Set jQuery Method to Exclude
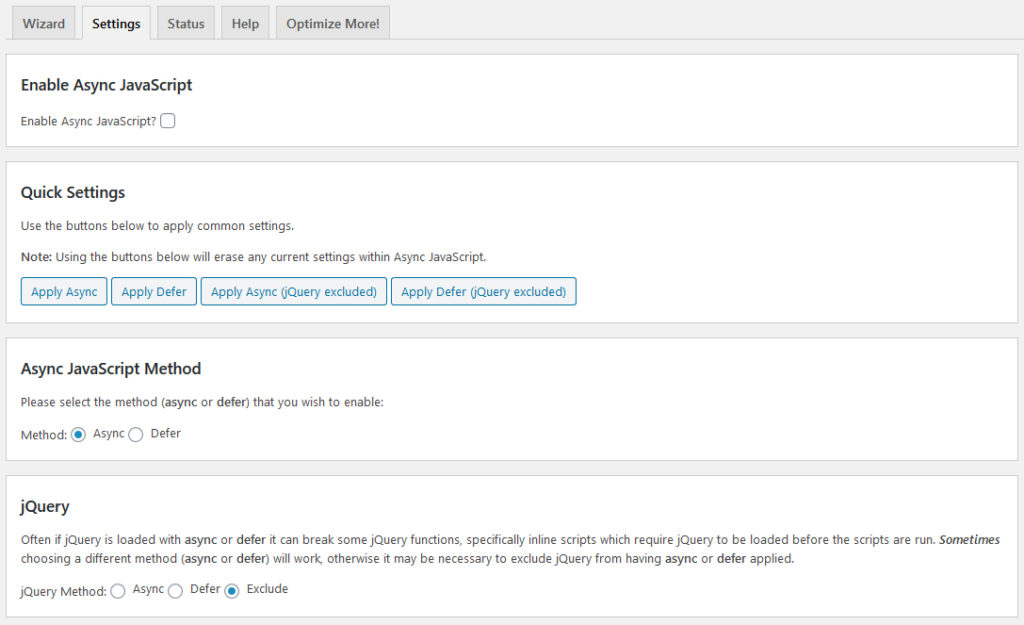The width and height of the screenshot is (1024, 625). (x=232, y=591)
